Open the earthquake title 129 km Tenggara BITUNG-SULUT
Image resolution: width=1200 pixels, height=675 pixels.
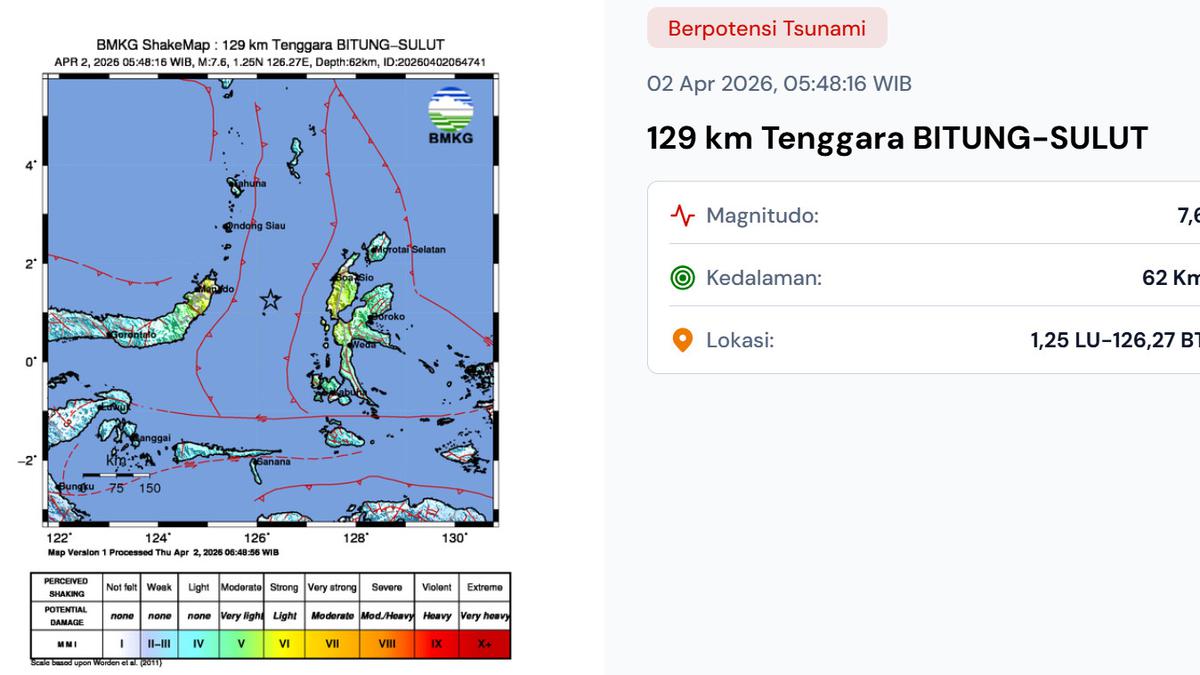click(897, 138)
